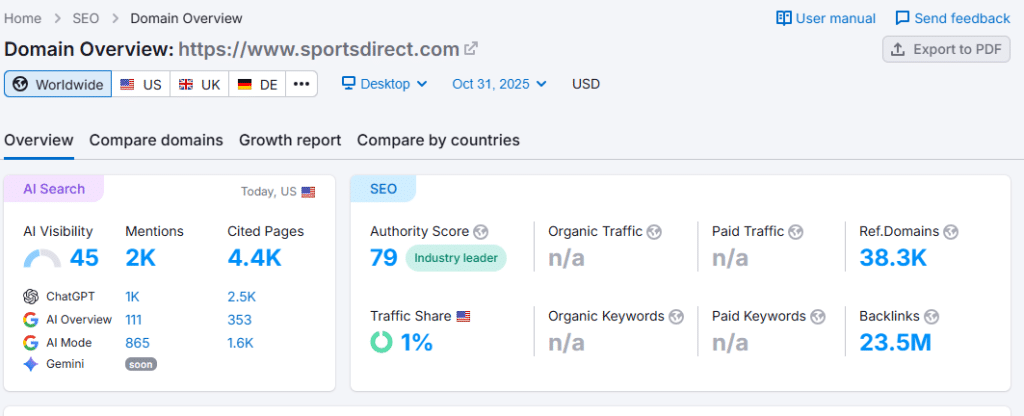The width and height of the screenshot is (1024, 416).
Task: Click the globe icon beside Ref.Domains
Action: 951,231
